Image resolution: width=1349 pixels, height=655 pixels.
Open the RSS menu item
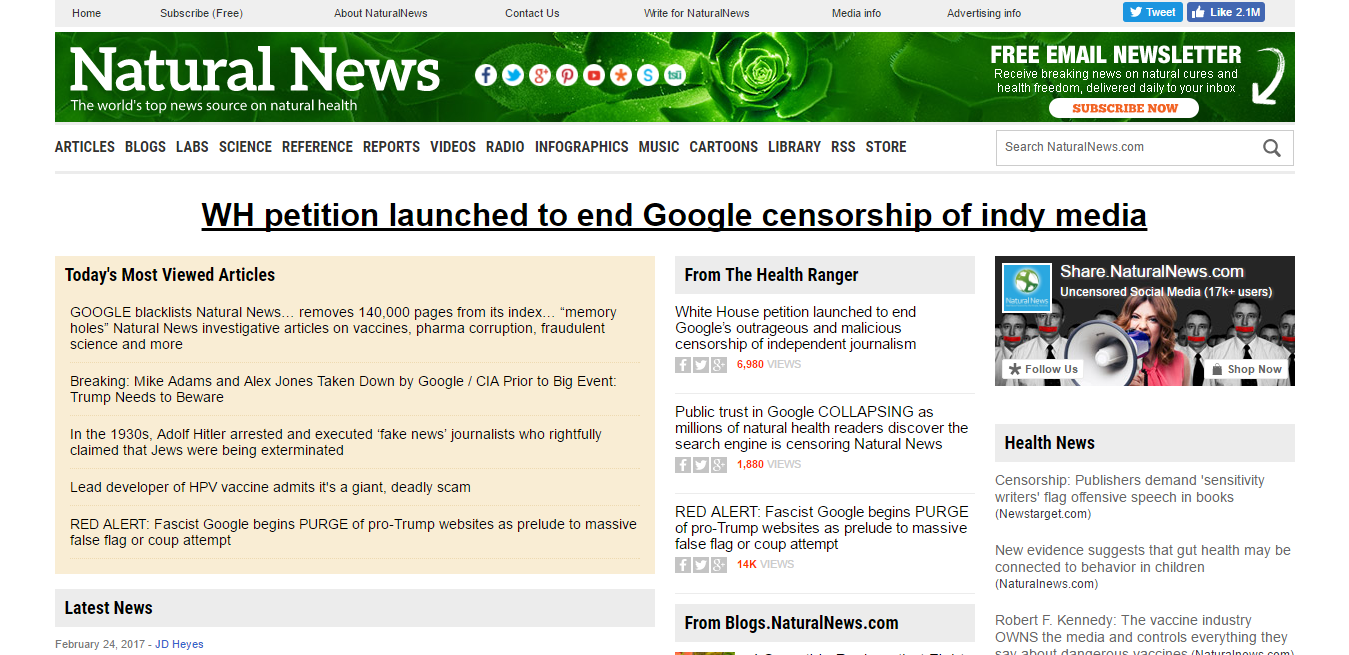pyautogui.click(x=843, y=147)
